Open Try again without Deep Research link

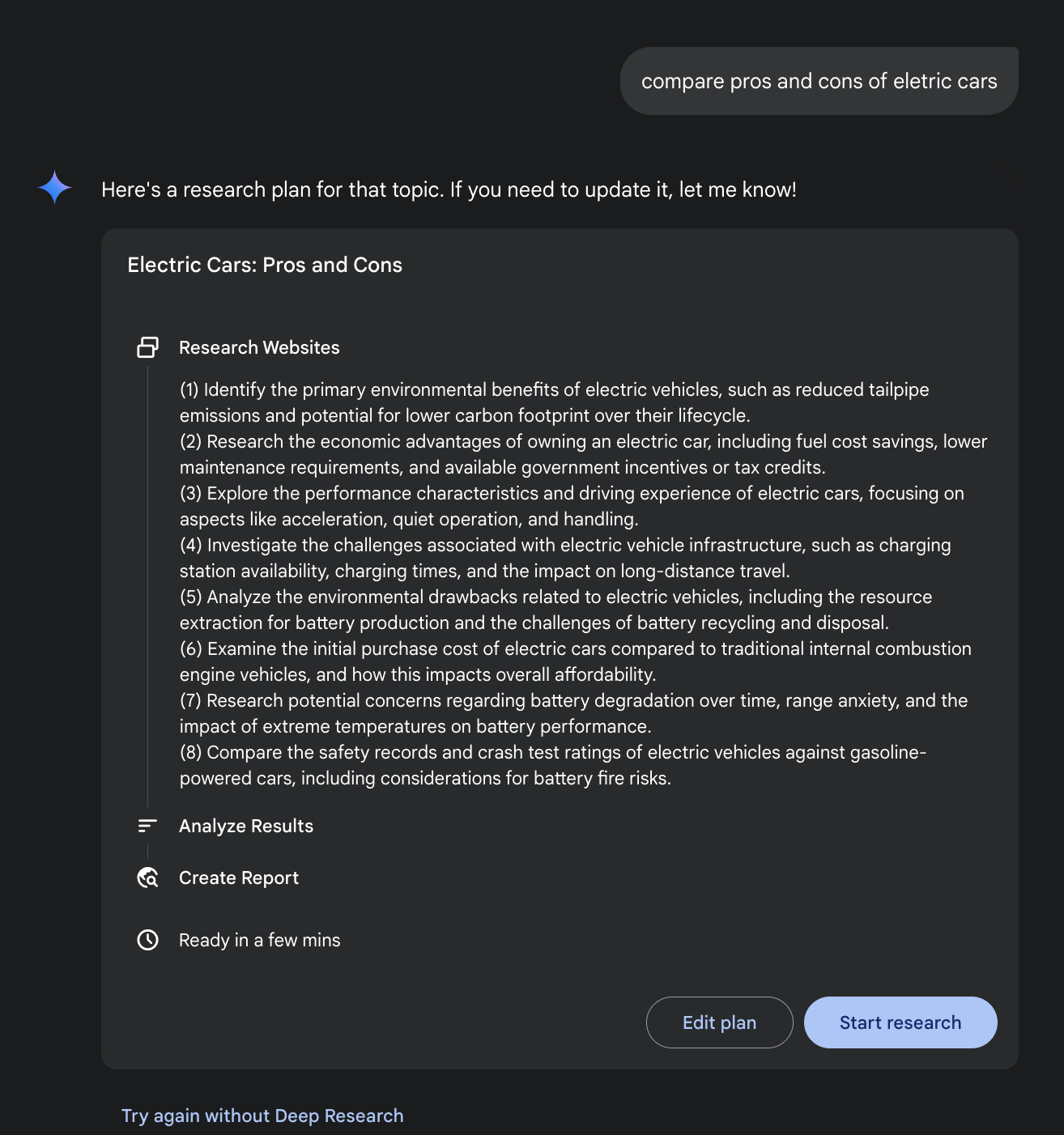(x=262, y=1116)
